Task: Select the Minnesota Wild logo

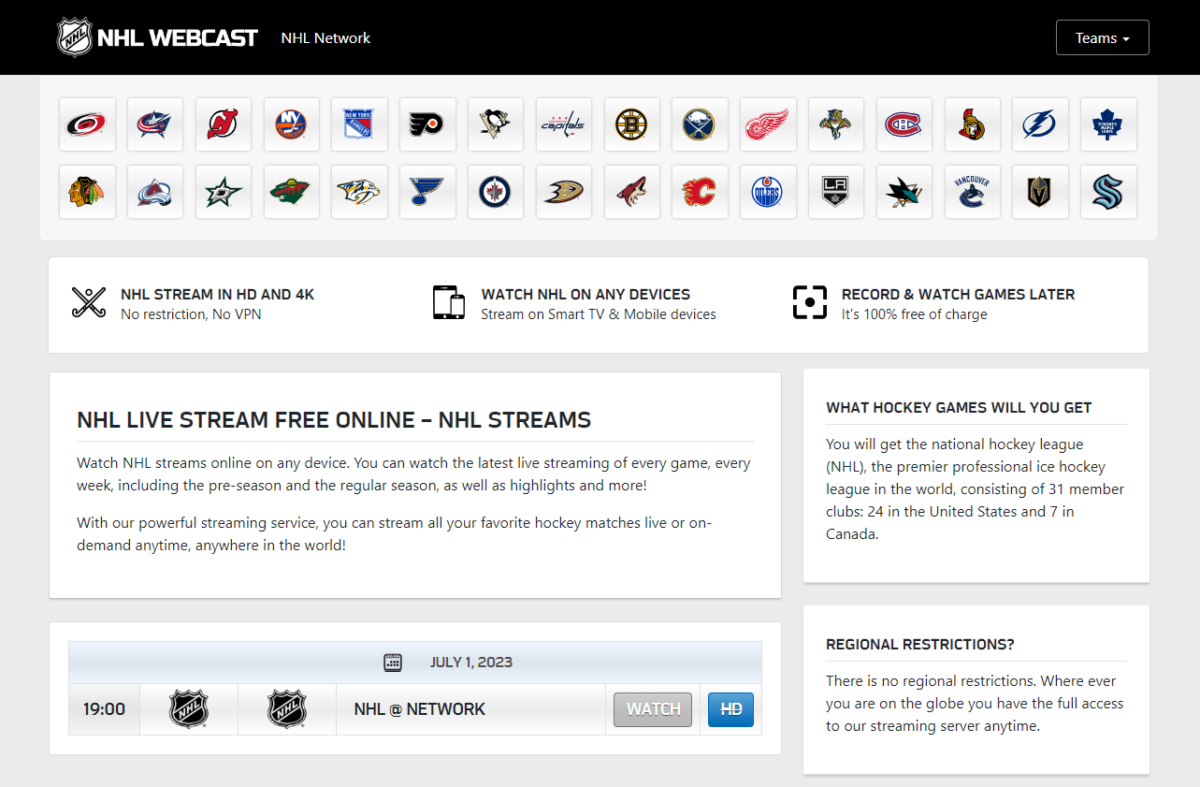Action: pos(291,191)
